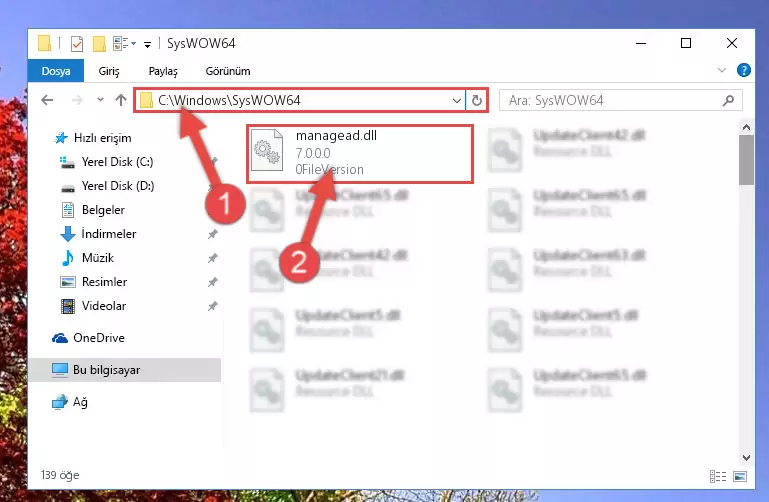Switch to the Görünüm ribbon tab

pos(228,71)
